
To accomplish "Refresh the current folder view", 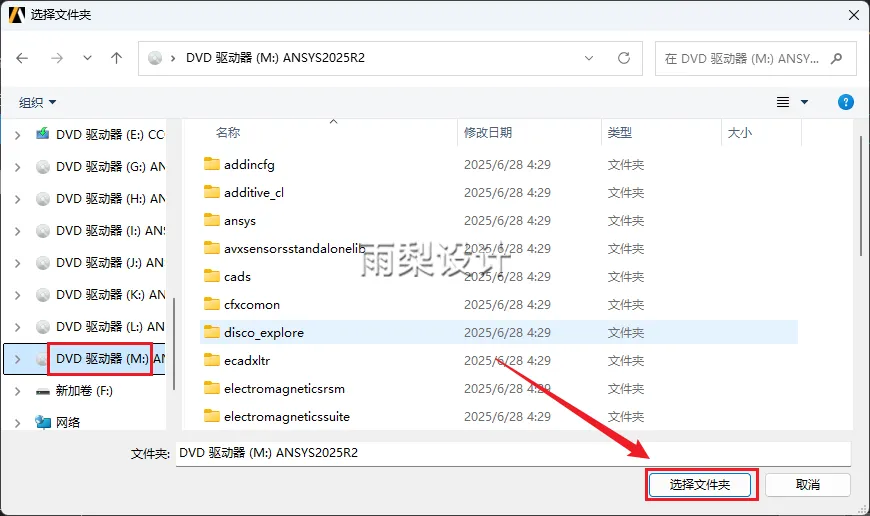I will click(x=624, y=58).
